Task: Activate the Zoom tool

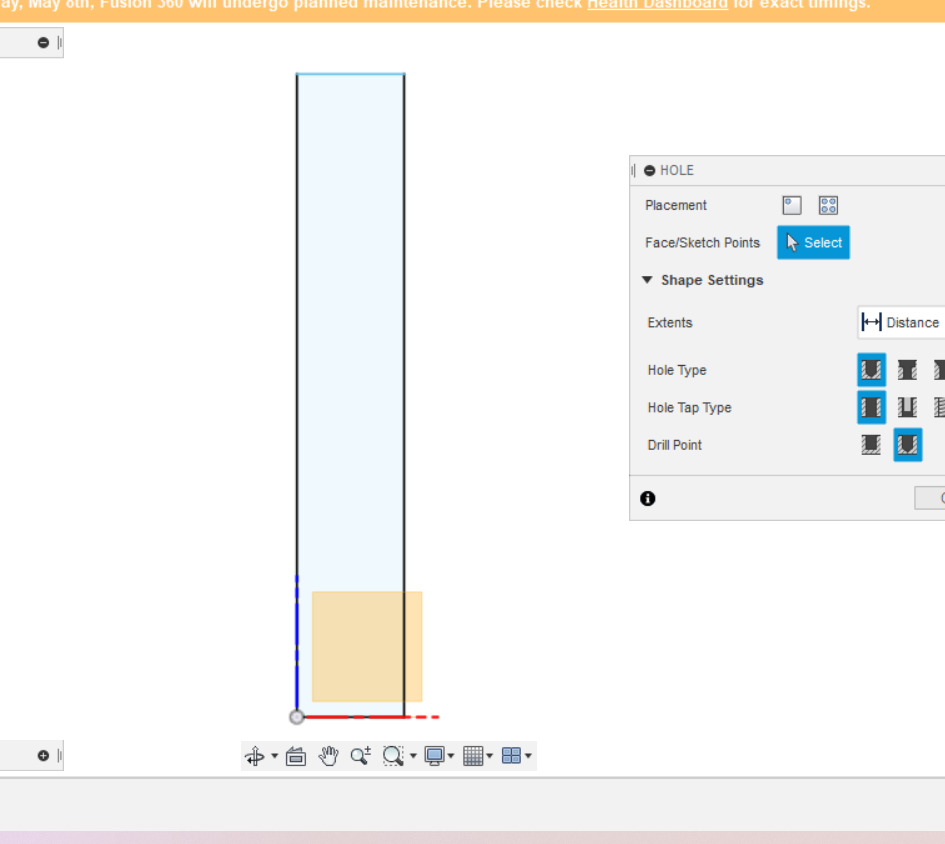Action: tap(361, 755)
